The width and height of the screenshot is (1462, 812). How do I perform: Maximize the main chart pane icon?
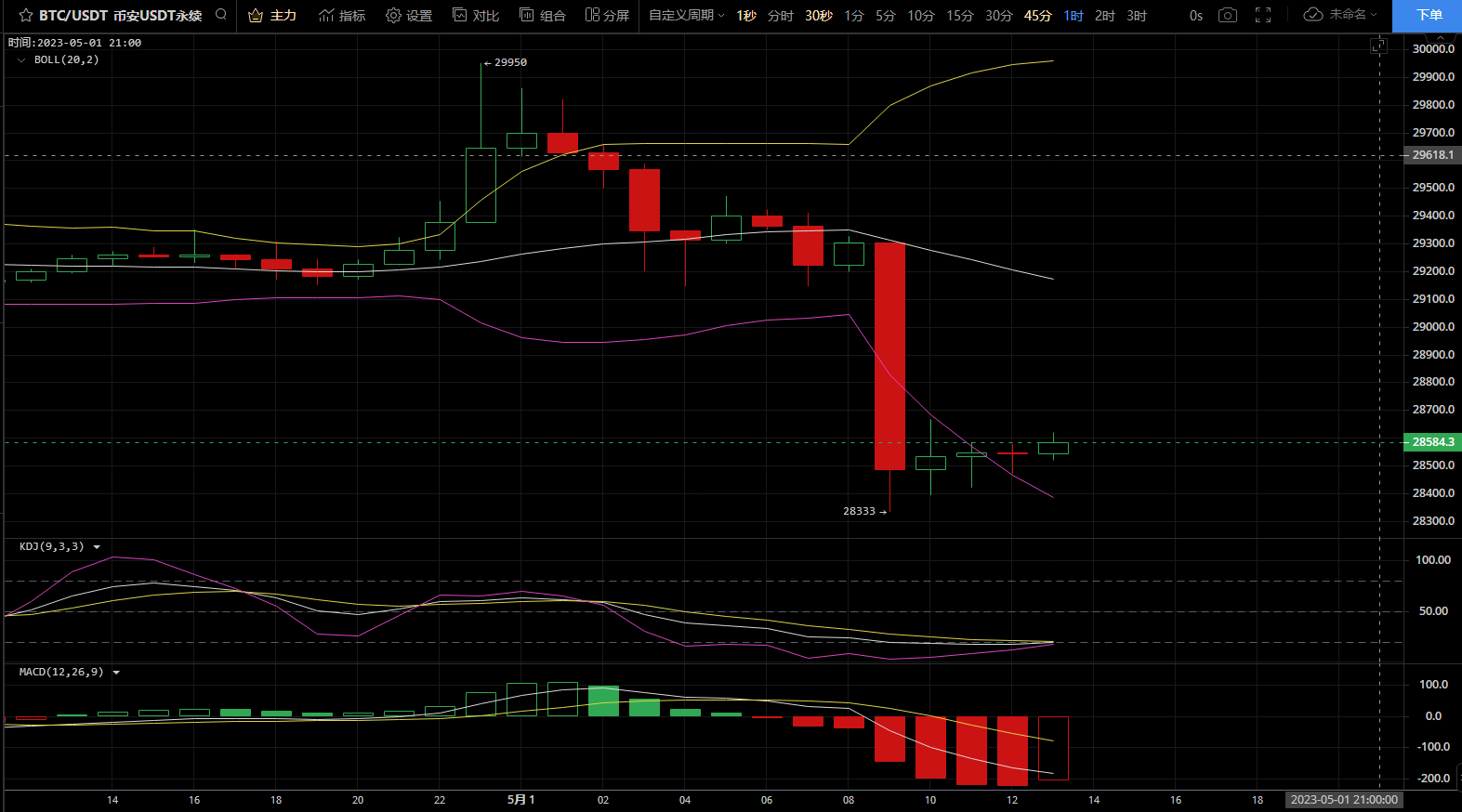pyautogui.click(x=1378, y=46)
